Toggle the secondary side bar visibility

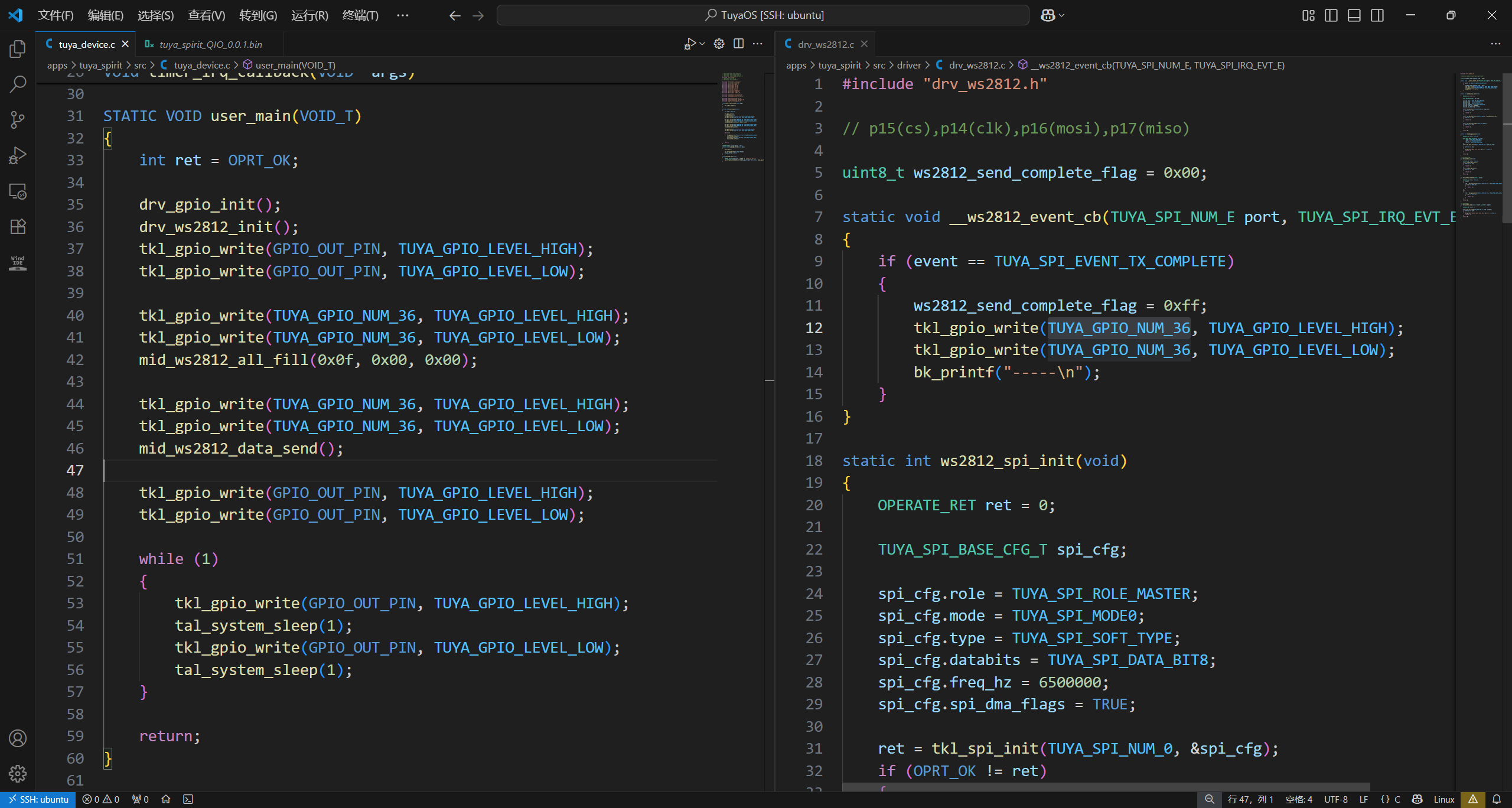pyautogui.click(x=1377, y=15)
